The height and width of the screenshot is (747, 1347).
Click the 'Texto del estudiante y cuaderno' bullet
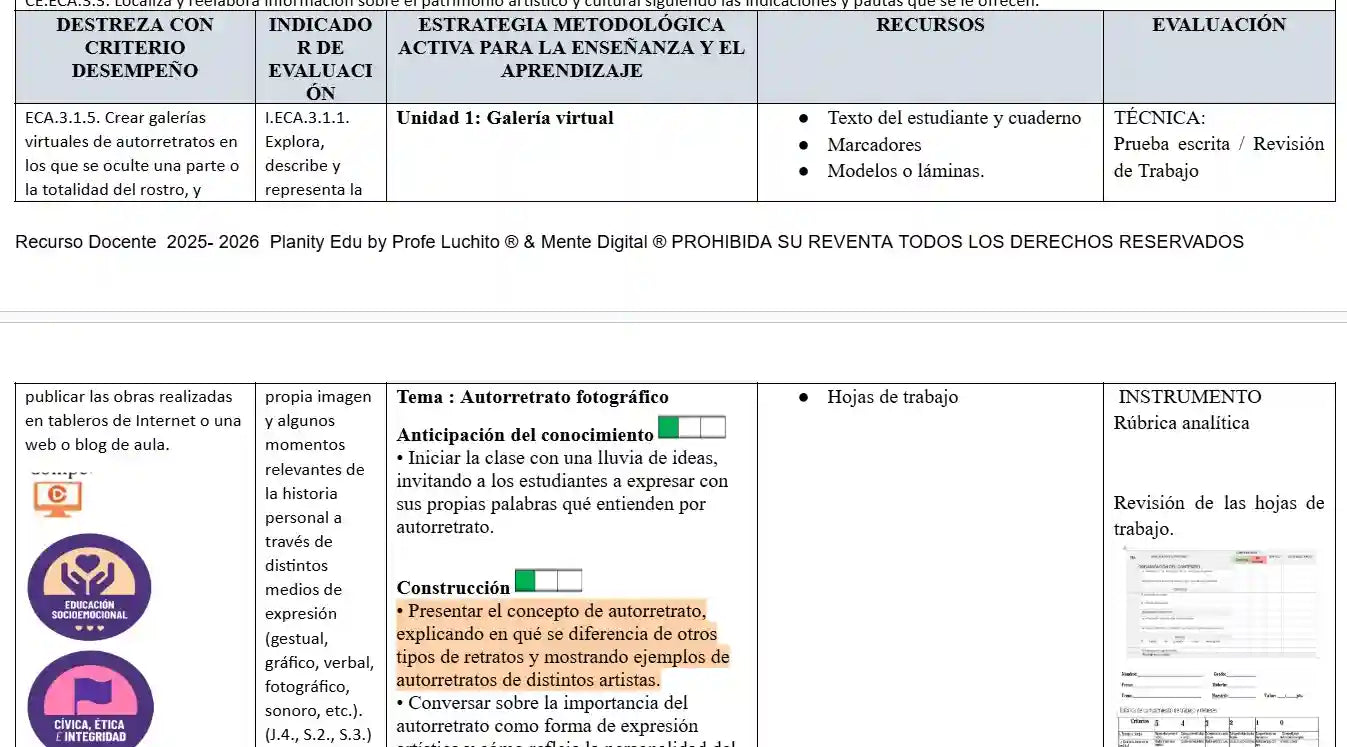[953, 118]
